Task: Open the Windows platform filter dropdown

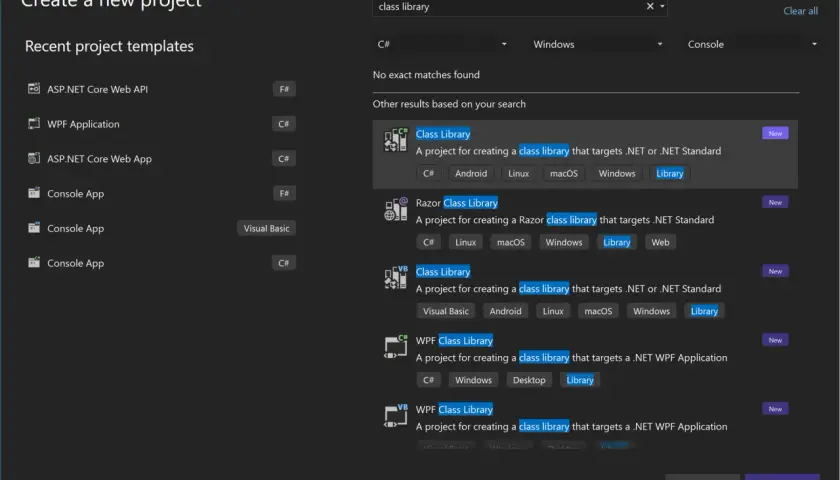Action: (598, 44)
